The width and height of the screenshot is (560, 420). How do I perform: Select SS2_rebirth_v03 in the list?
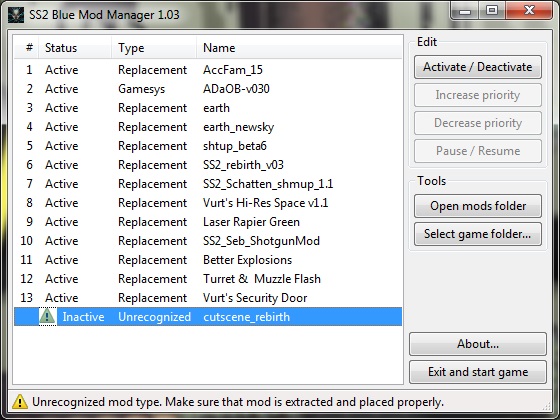pyautogui.click(x=208, y=165)
